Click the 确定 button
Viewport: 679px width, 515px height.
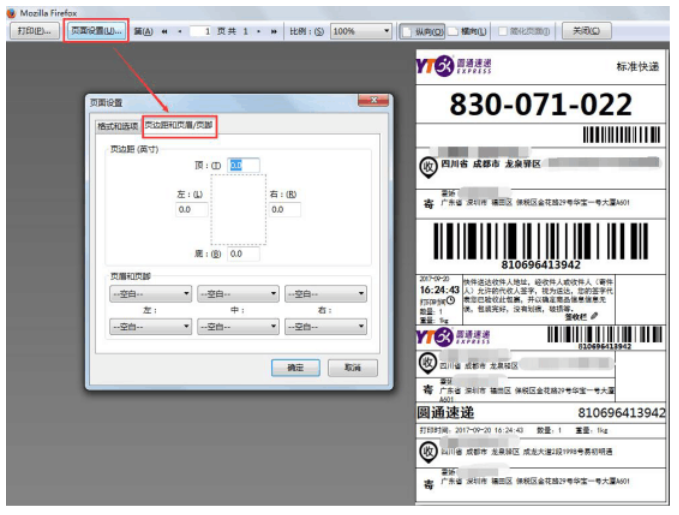coord(295,367)
